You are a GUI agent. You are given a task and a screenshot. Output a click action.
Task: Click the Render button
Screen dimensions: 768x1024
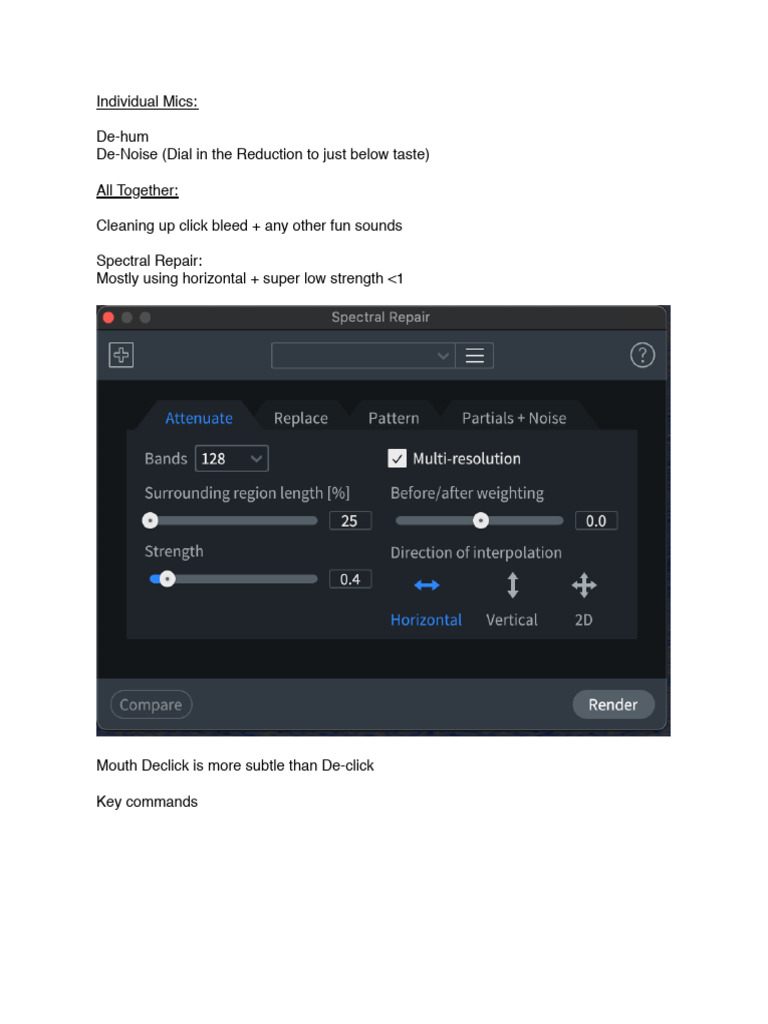point(613,705)
